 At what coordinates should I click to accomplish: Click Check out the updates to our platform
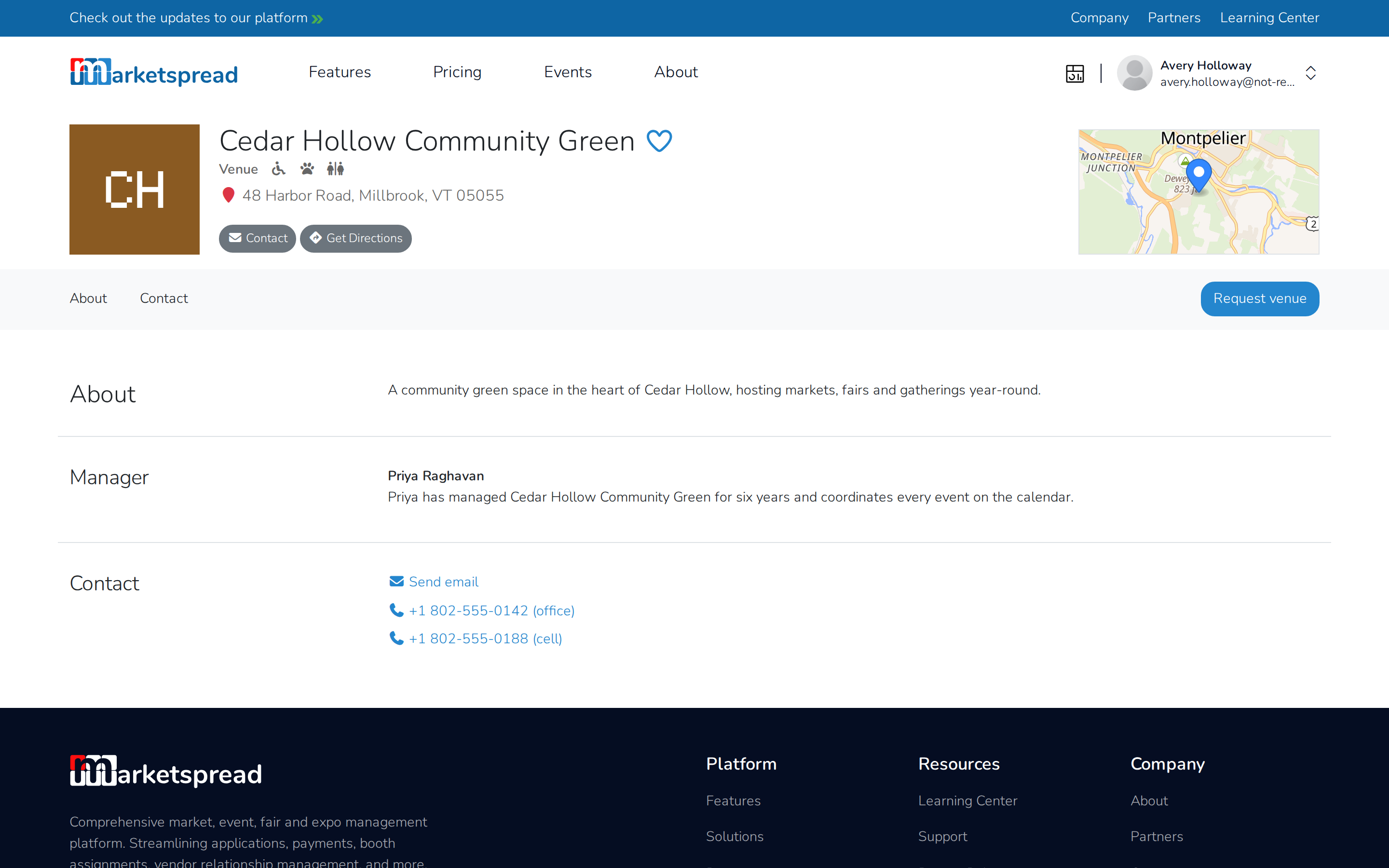click(x=188, y=18)
